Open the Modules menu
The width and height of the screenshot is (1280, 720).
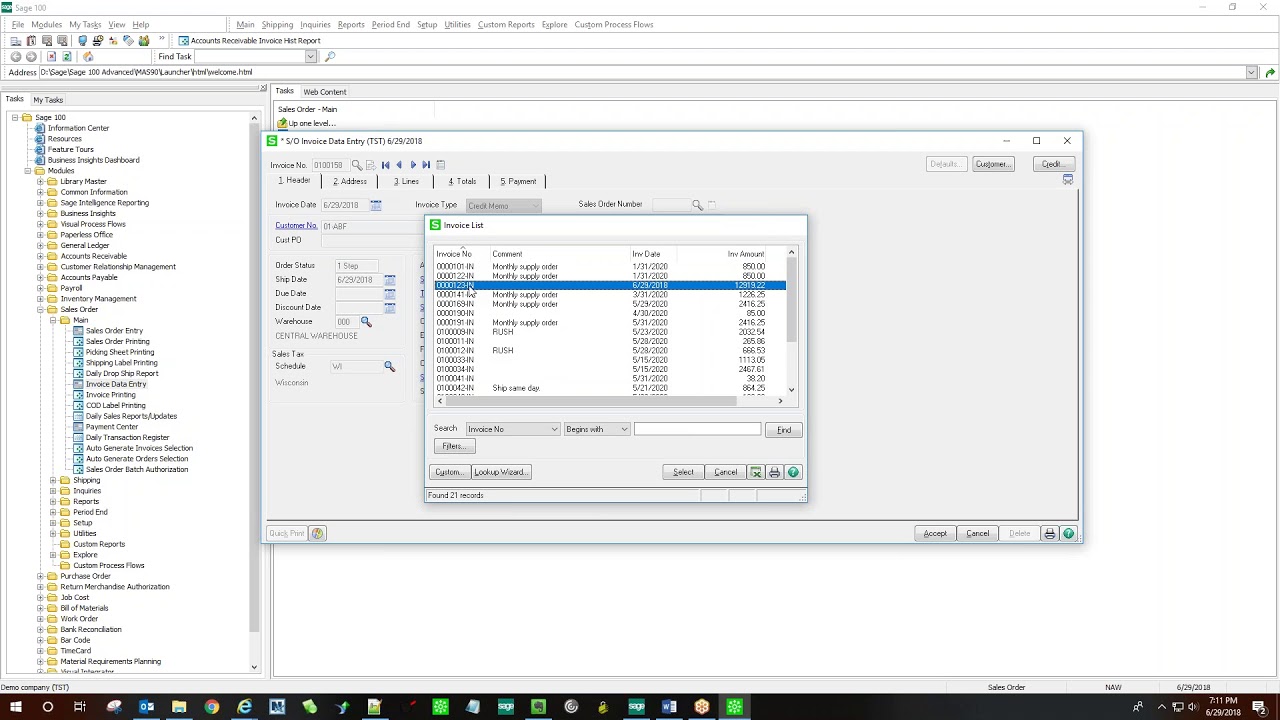click(x=46, y=24)
